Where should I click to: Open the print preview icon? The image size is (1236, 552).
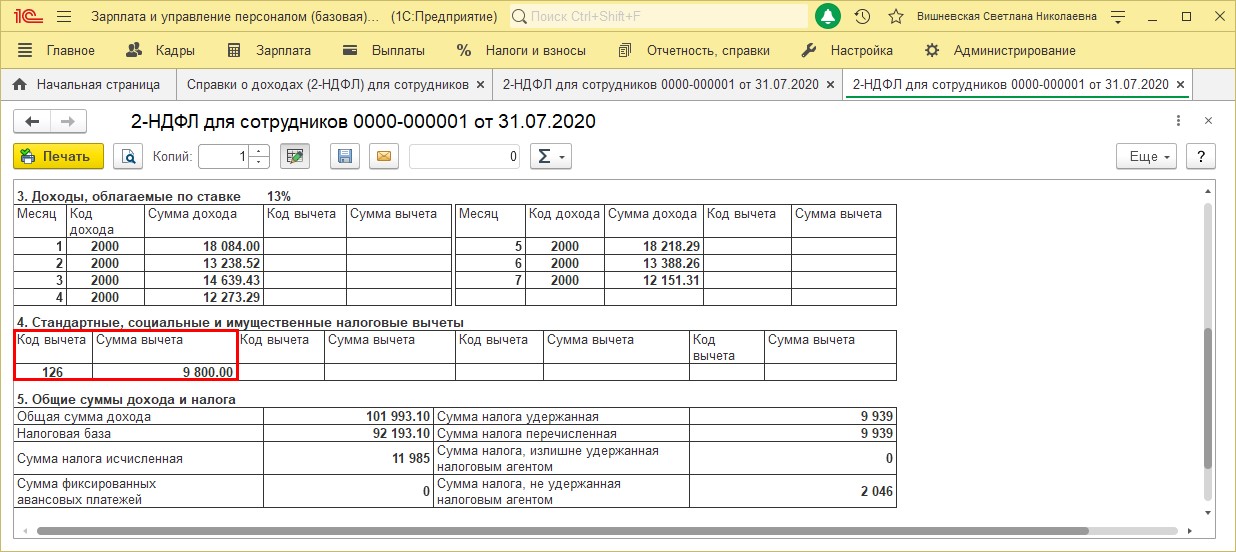[x=128, y=156]
